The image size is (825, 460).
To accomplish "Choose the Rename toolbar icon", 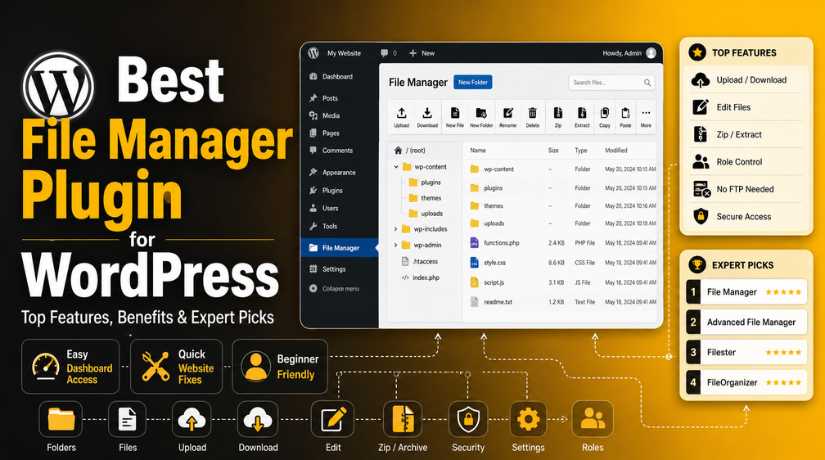I will 508,113.
